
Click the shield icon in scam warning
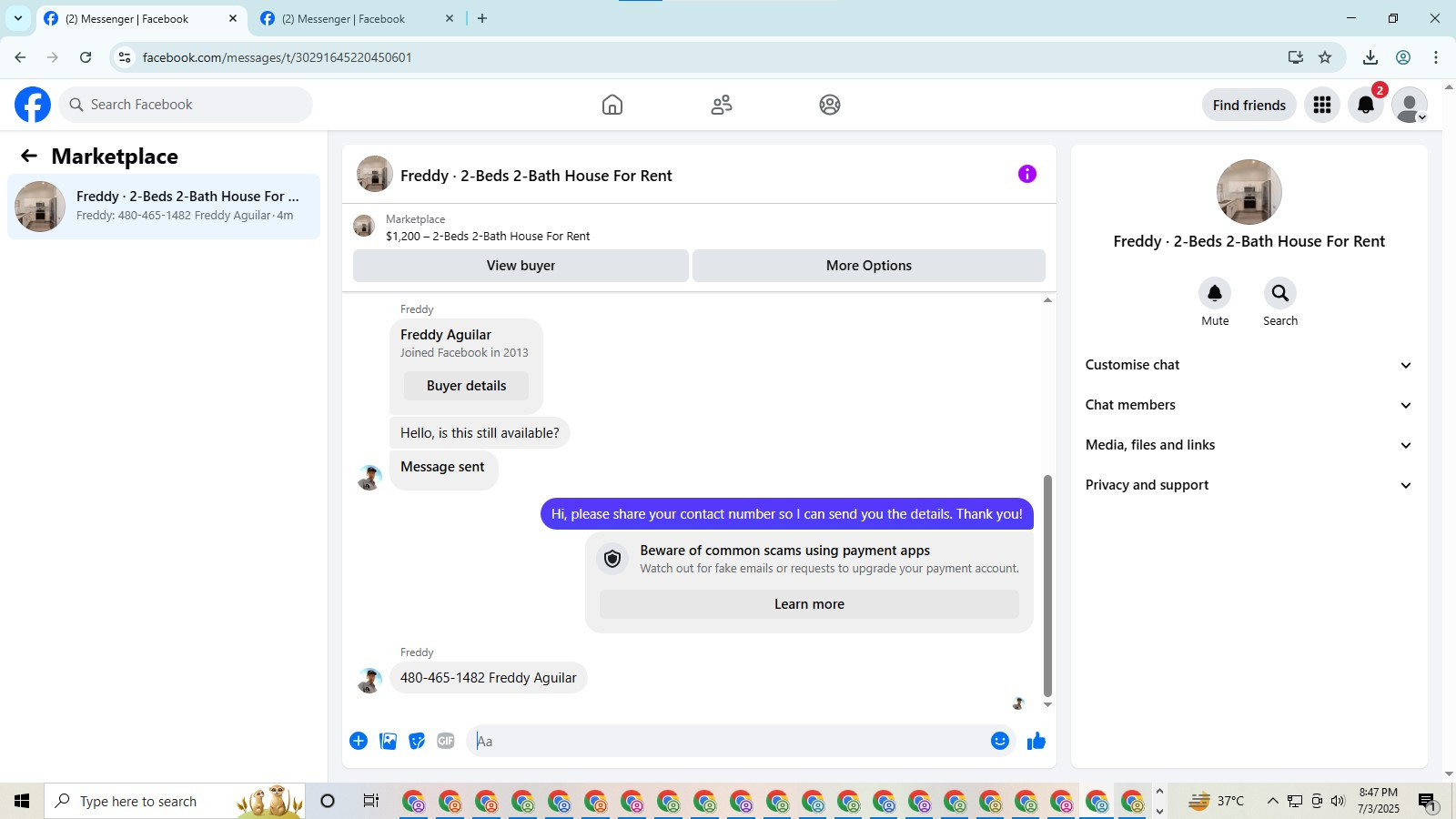pos(612,559)
